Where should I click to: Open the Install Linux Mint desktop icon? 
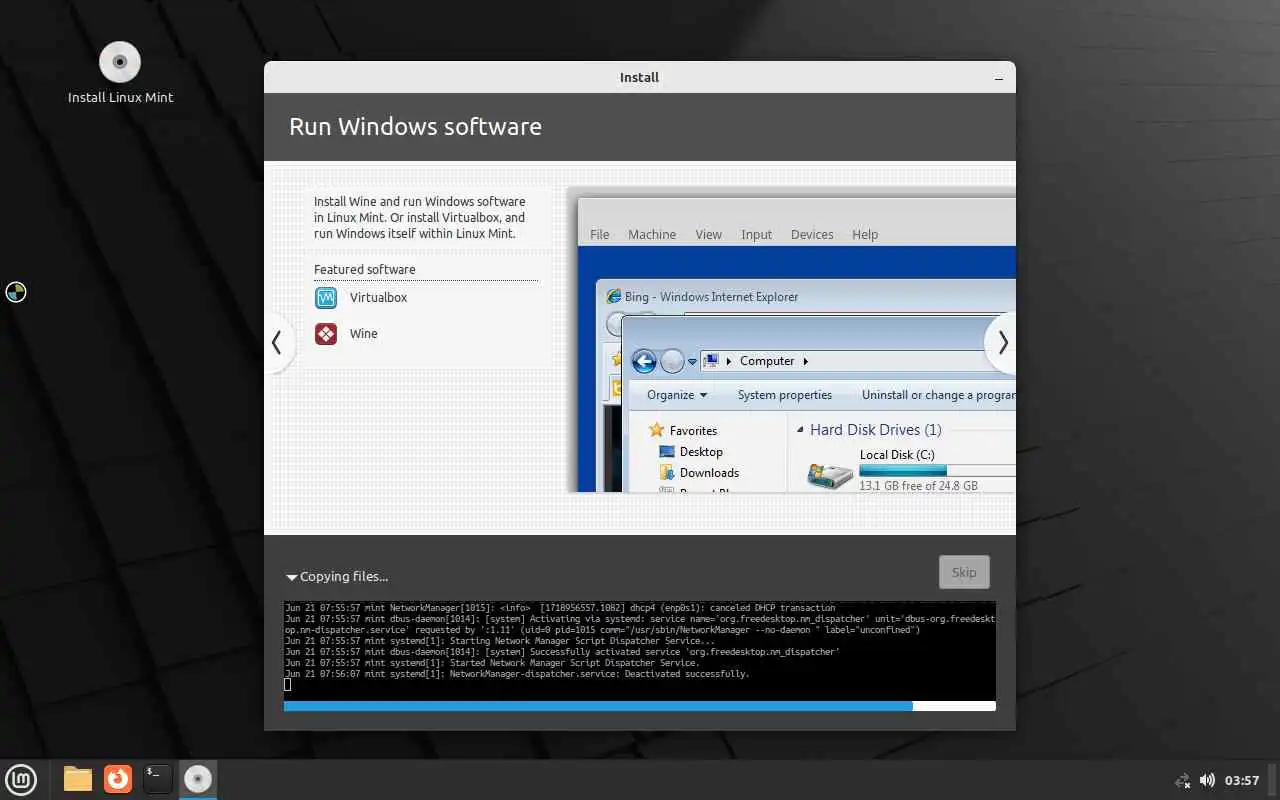(120, 72)
